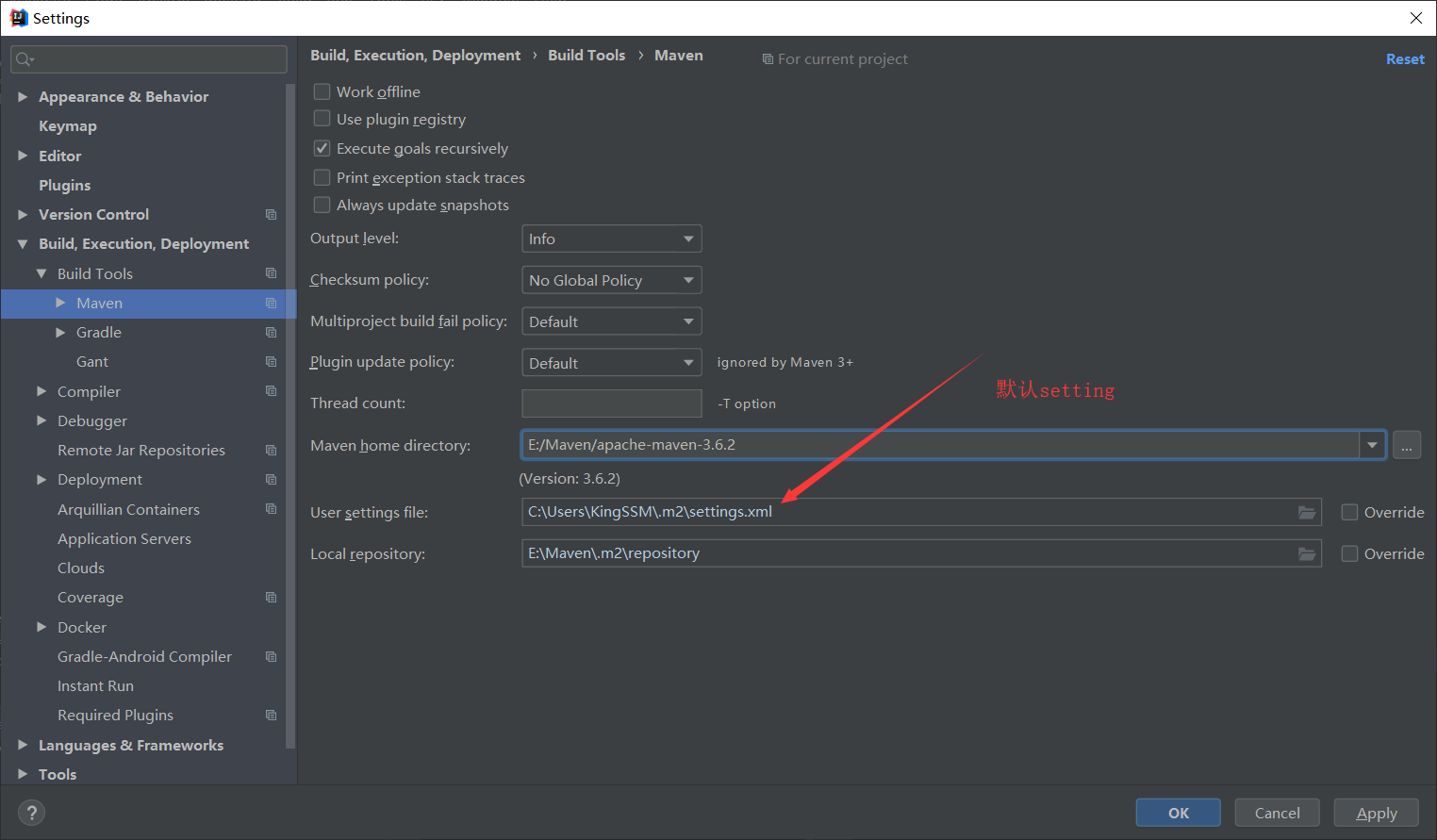Click Build Tools in breadcrumb
The height and width of the screenshot is (840, 1437).
[x=586, y=56]
